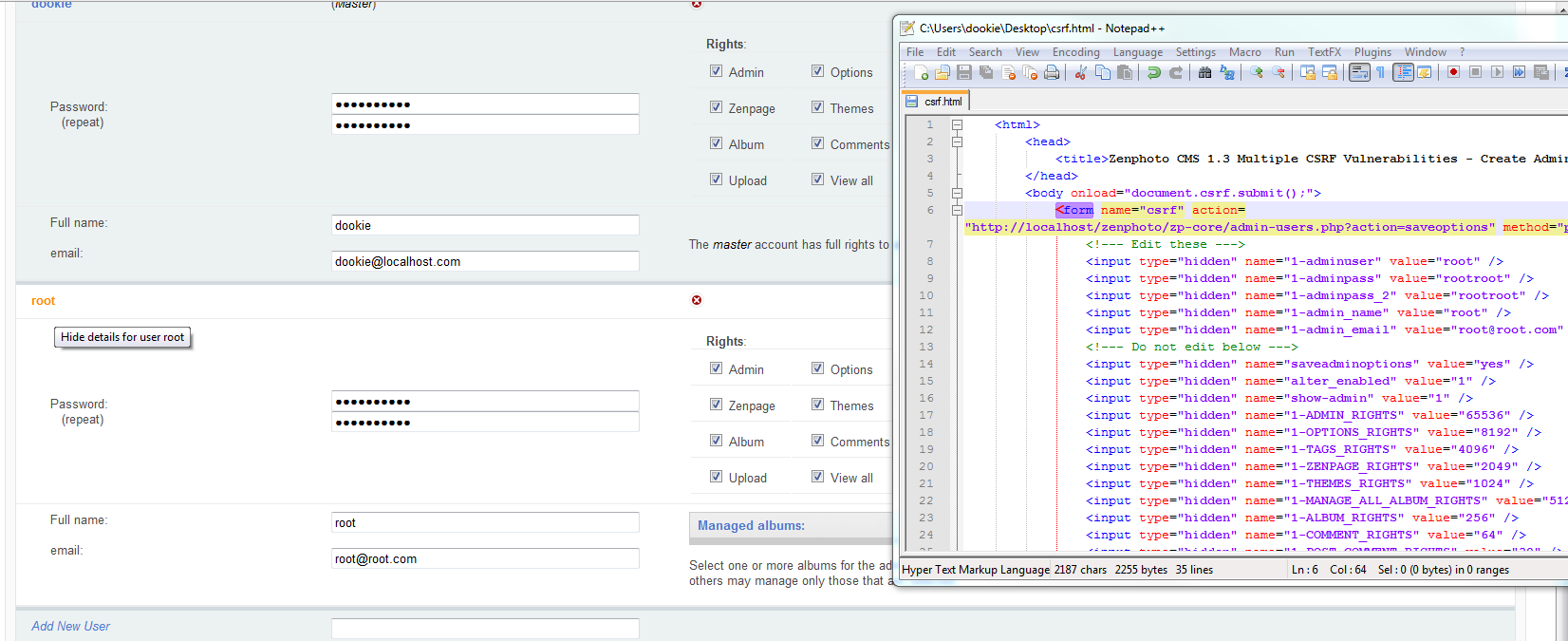Click the Print toolbar icon
The width and height of the screenshot is (1568, 641).
coord(1052,72)
